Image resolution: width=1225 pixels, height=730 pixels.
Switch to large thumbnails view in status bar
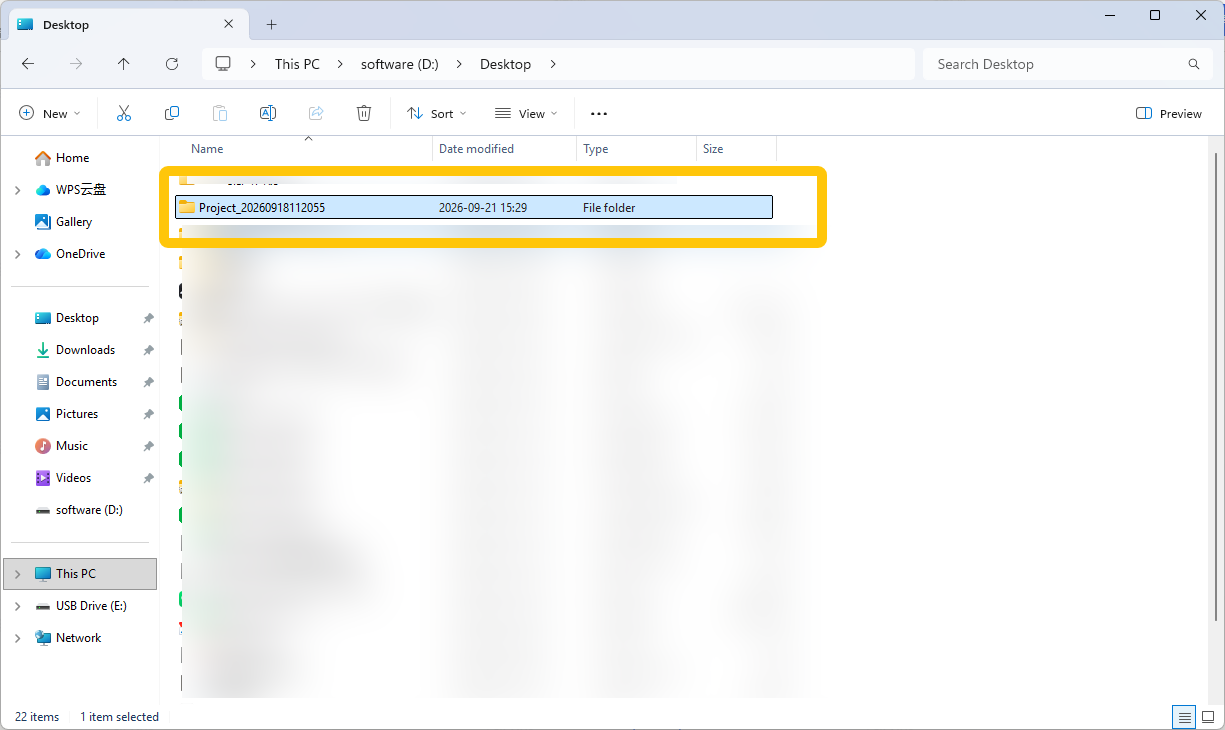pos(1208,717)
